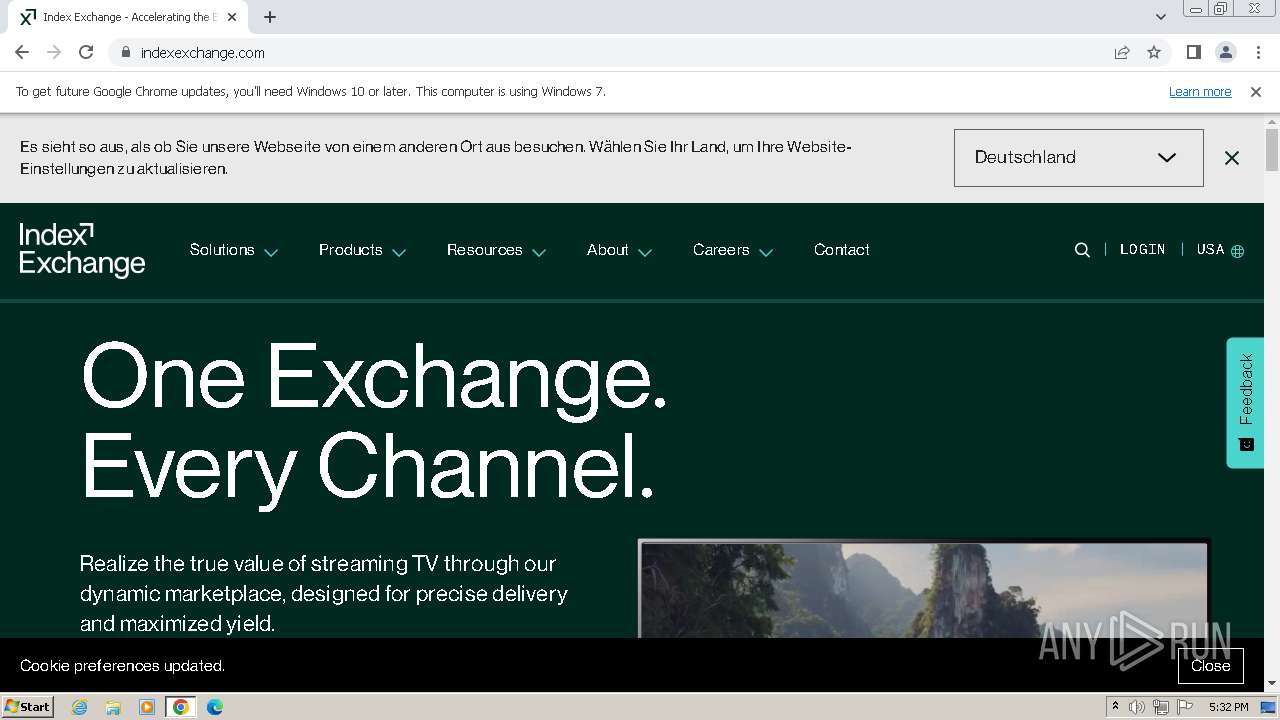Reload the Index Exchange page

pyautogui.click(x=86, y=52)
